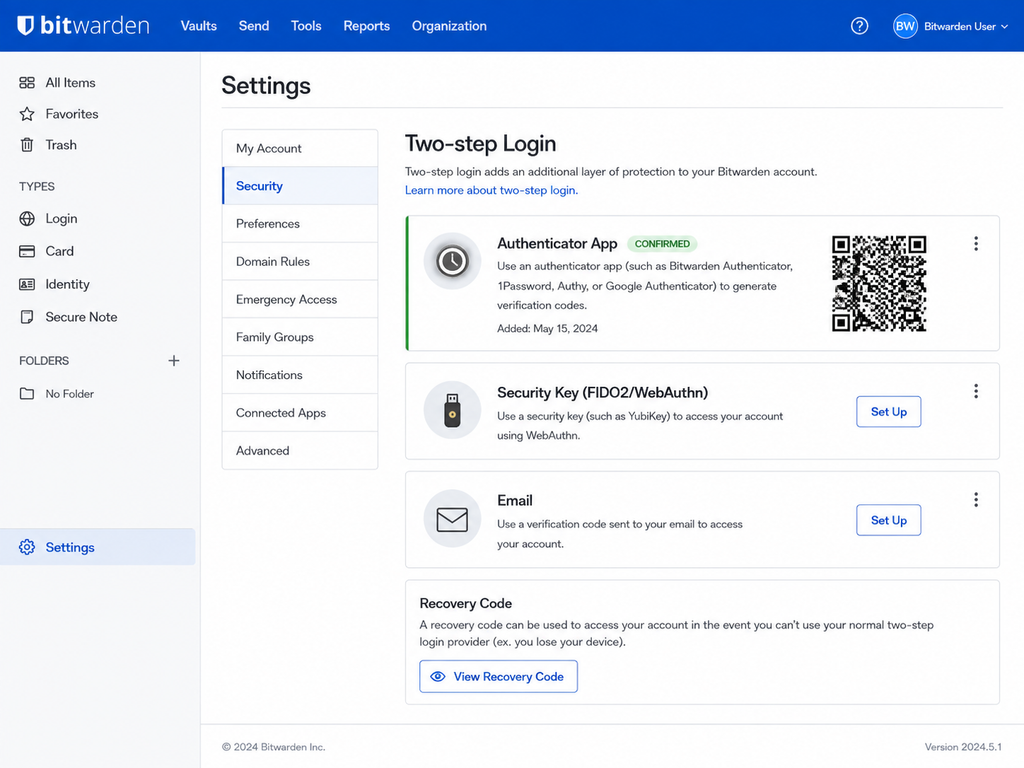Open the Tools menu
The image size is (1024, 768).
[x=306, y=26]
